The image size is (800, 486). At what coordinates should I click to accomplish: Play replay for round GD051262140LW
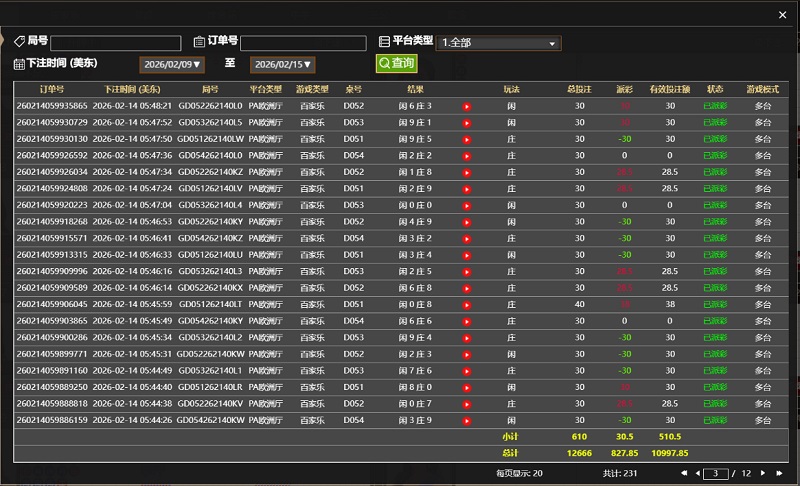tap(466, 139)
